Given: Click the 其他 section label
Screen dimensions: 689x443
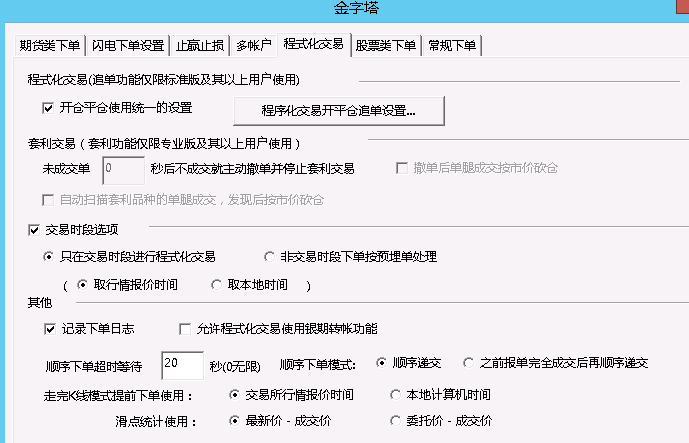Looking at the screenshot, I should (40, 303).
